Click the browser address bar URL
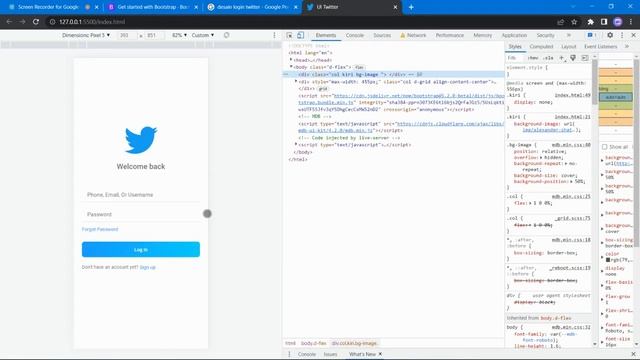The image size is (640, 360). 92,22
